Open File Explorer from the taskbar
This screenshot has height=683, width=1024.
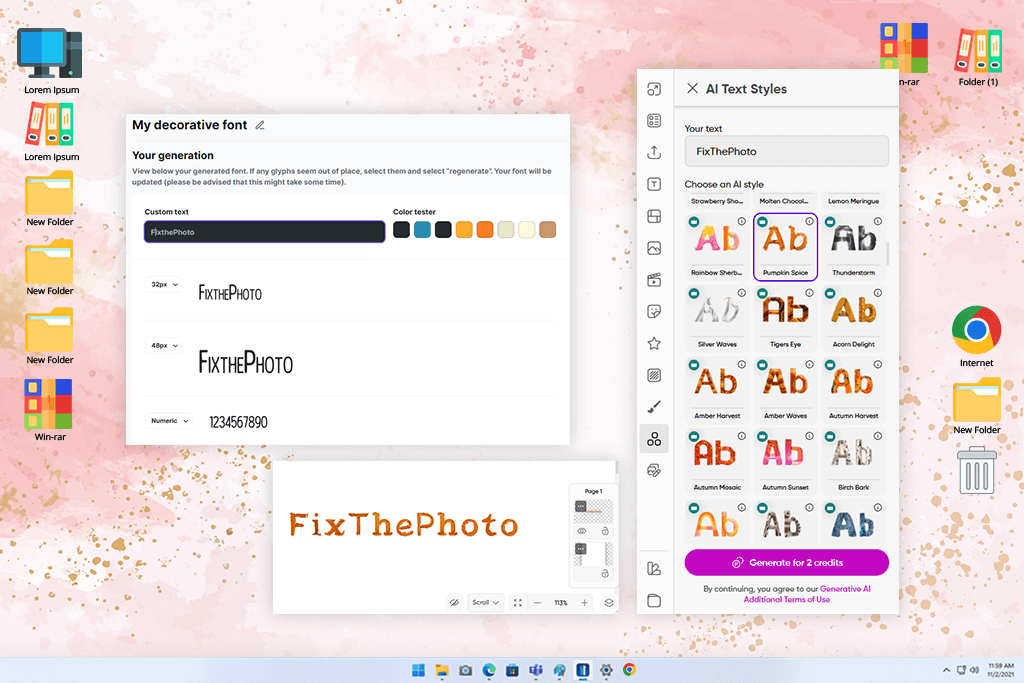[442, 670]
